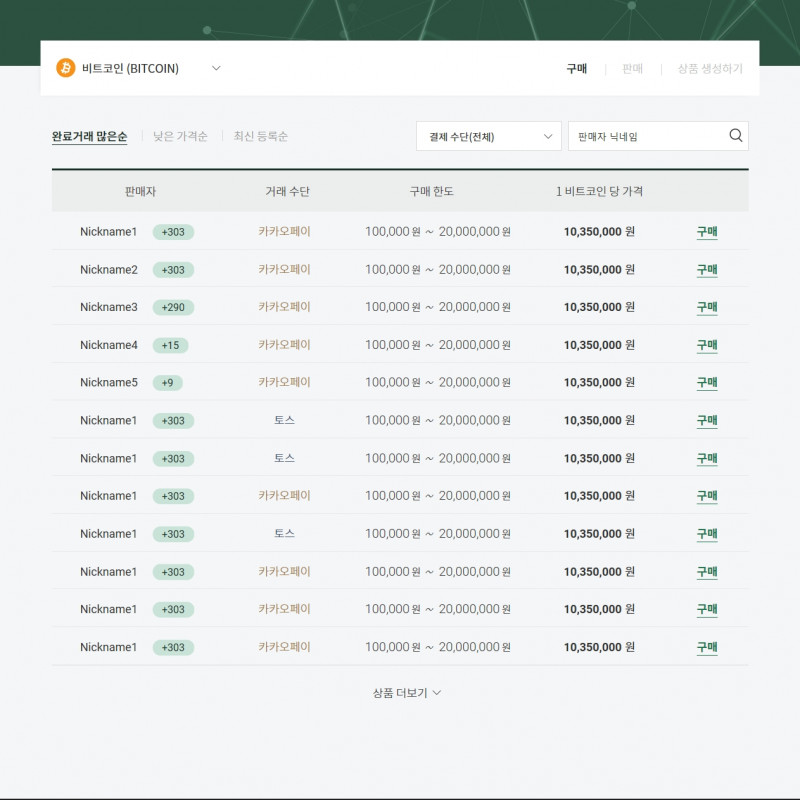Click the +290 badge next to Nickname3

173,308
